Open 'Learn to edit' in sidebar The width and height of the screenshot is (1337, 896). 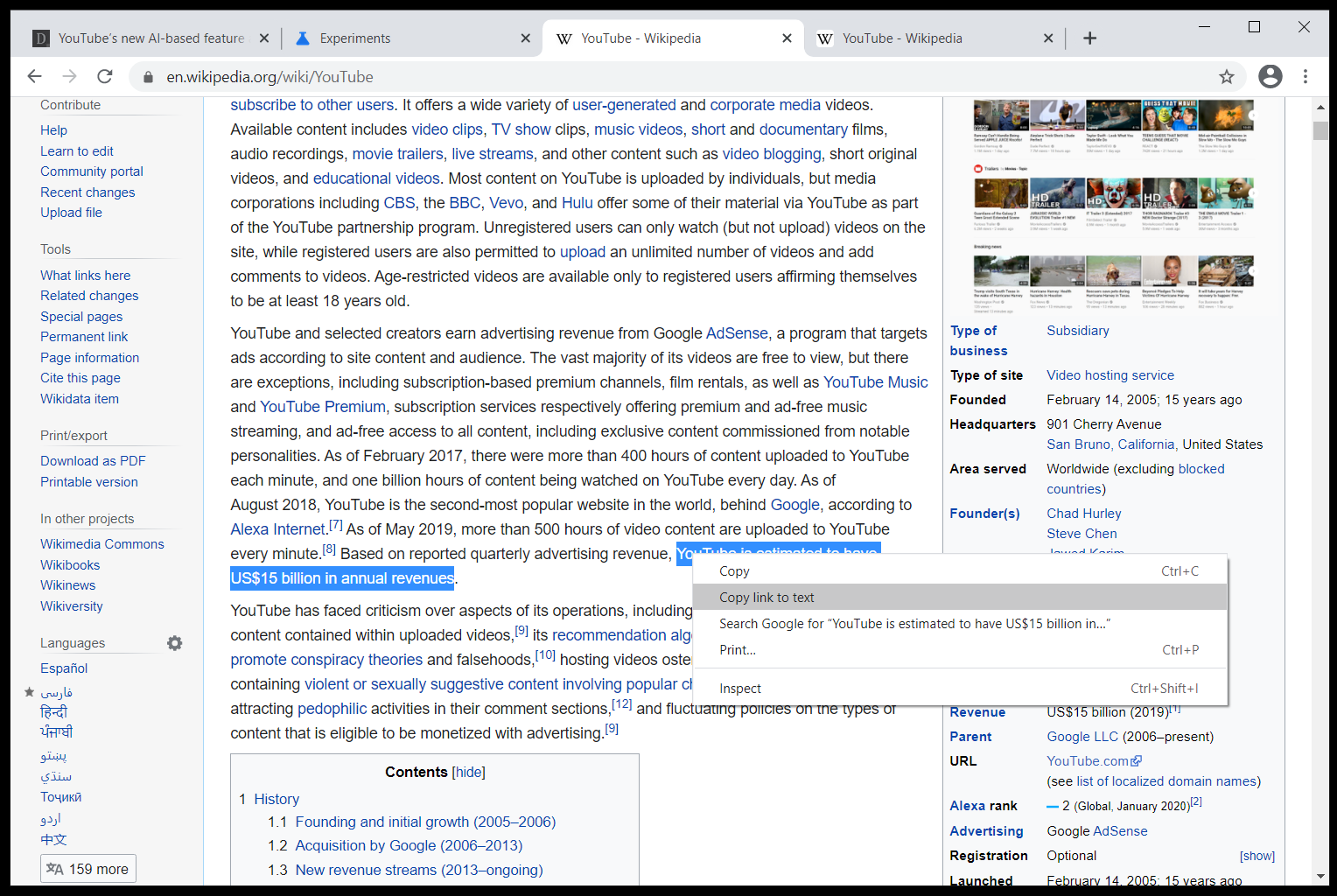pos(77,151)
